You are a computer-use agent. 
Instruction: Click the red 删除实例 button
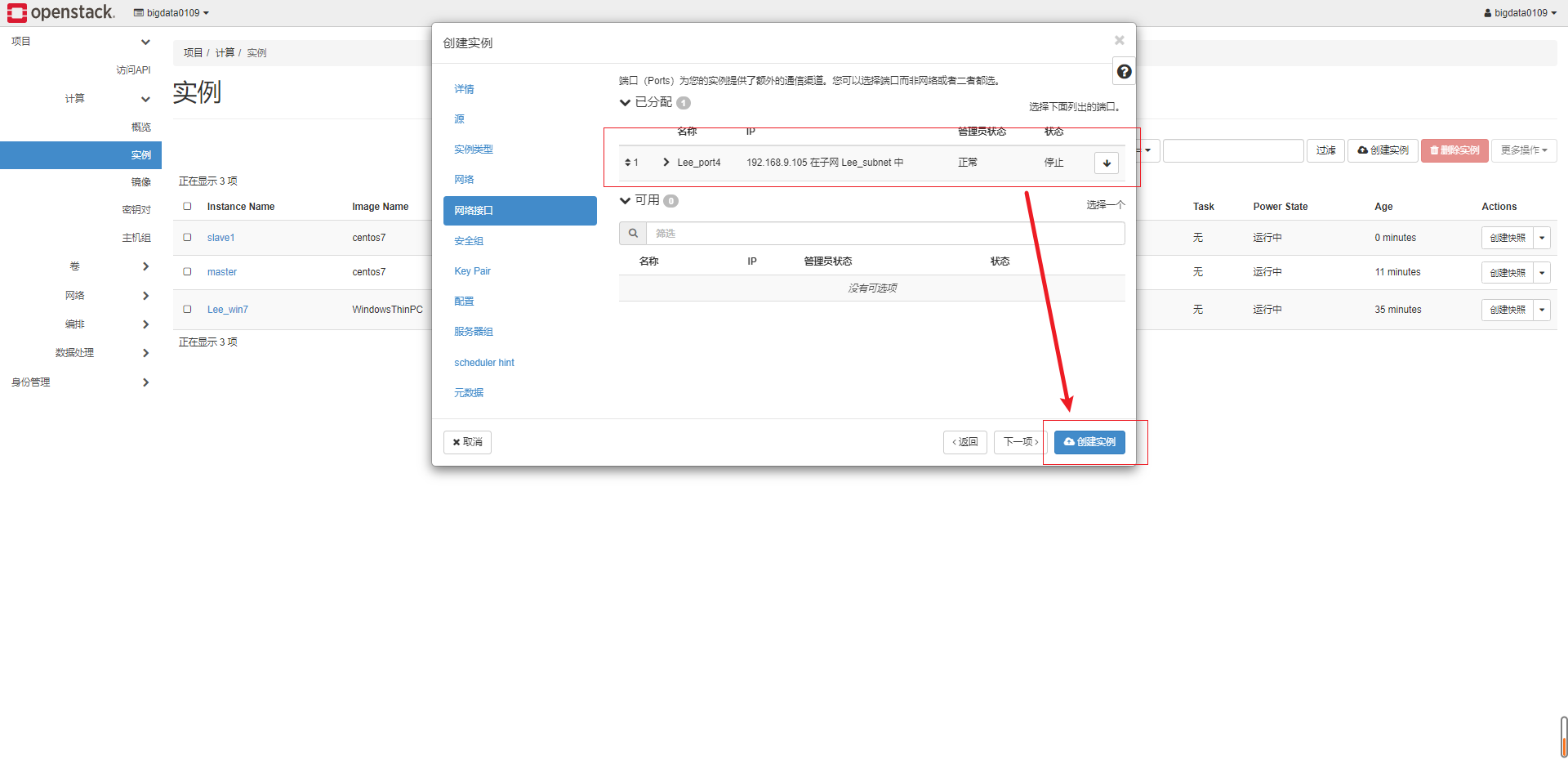point(1454,150)
